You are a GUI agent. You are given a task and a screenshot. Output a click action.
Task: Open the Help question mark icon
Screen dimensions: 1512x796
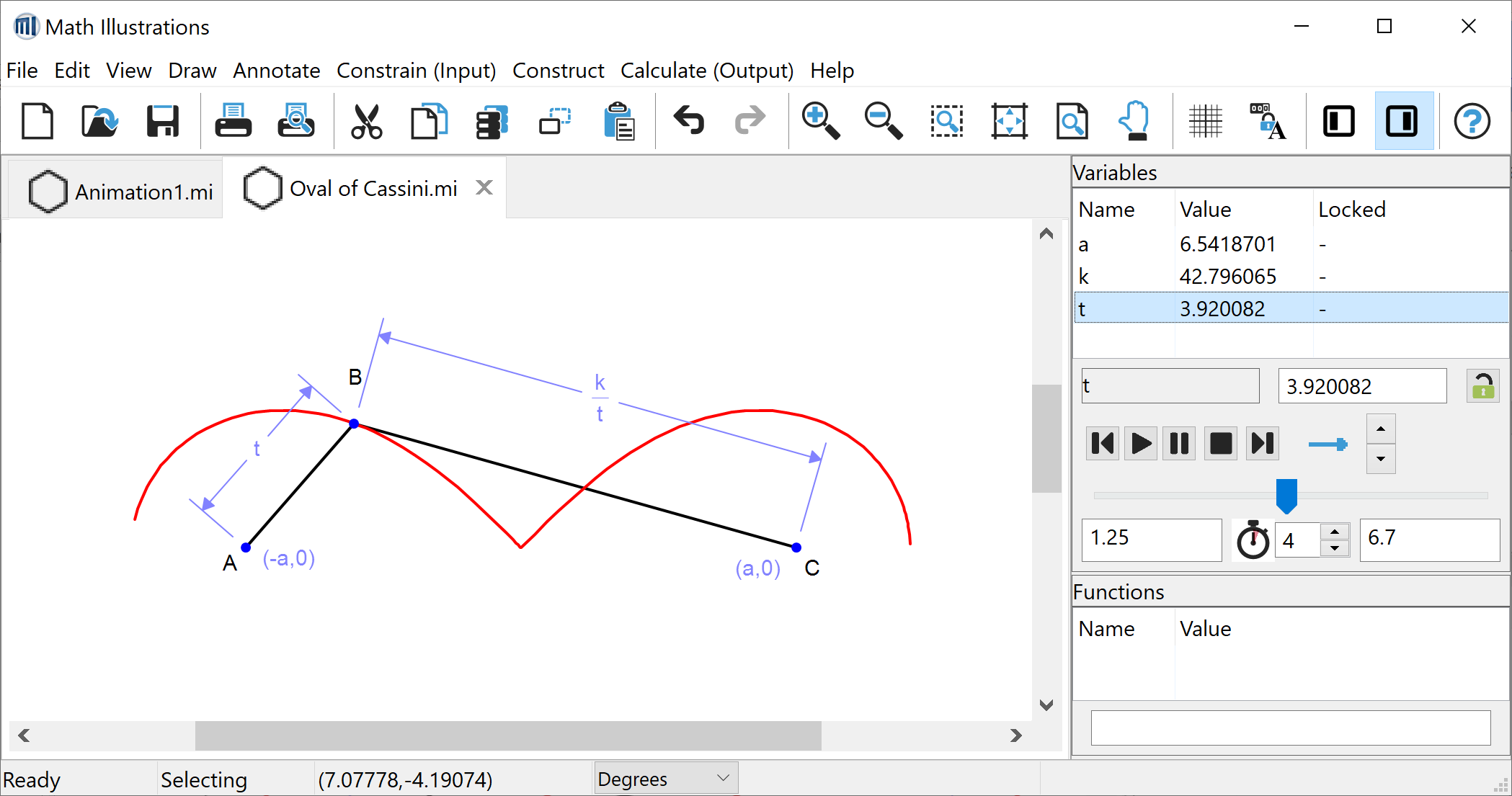pos(1472,120)
